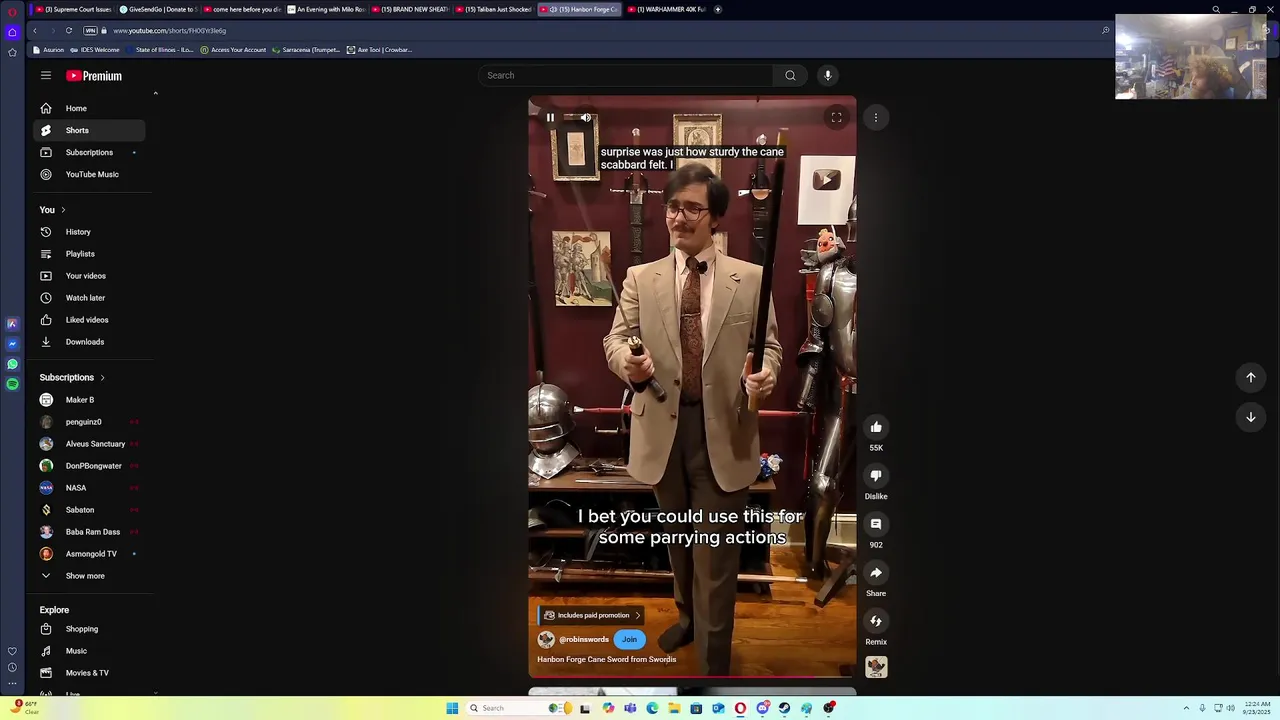The height and width of the screenshot is (720, 1280).
Task: Collapse the guide with hamburger menu
Action: point(46,75)
